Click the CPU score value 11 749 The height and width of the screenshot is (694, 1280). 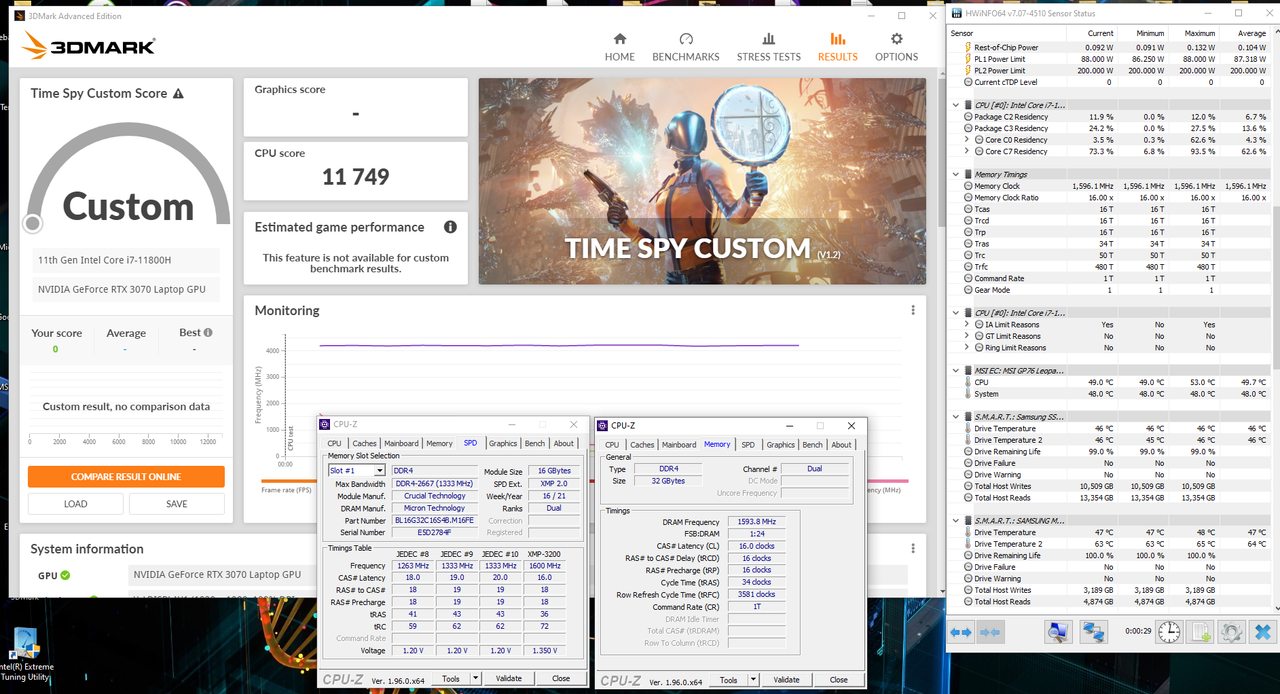coord(355,177)
